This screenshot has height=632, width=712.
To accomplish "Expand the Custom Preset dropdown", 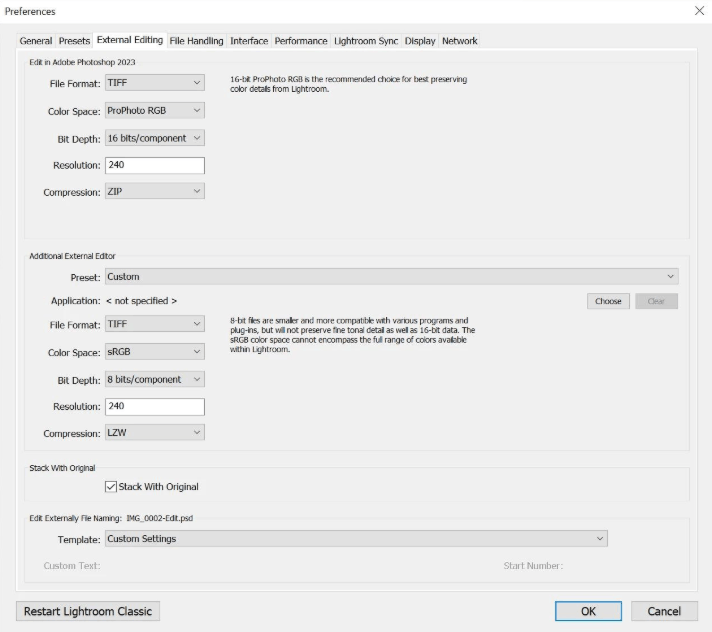I will pos(392,276).
